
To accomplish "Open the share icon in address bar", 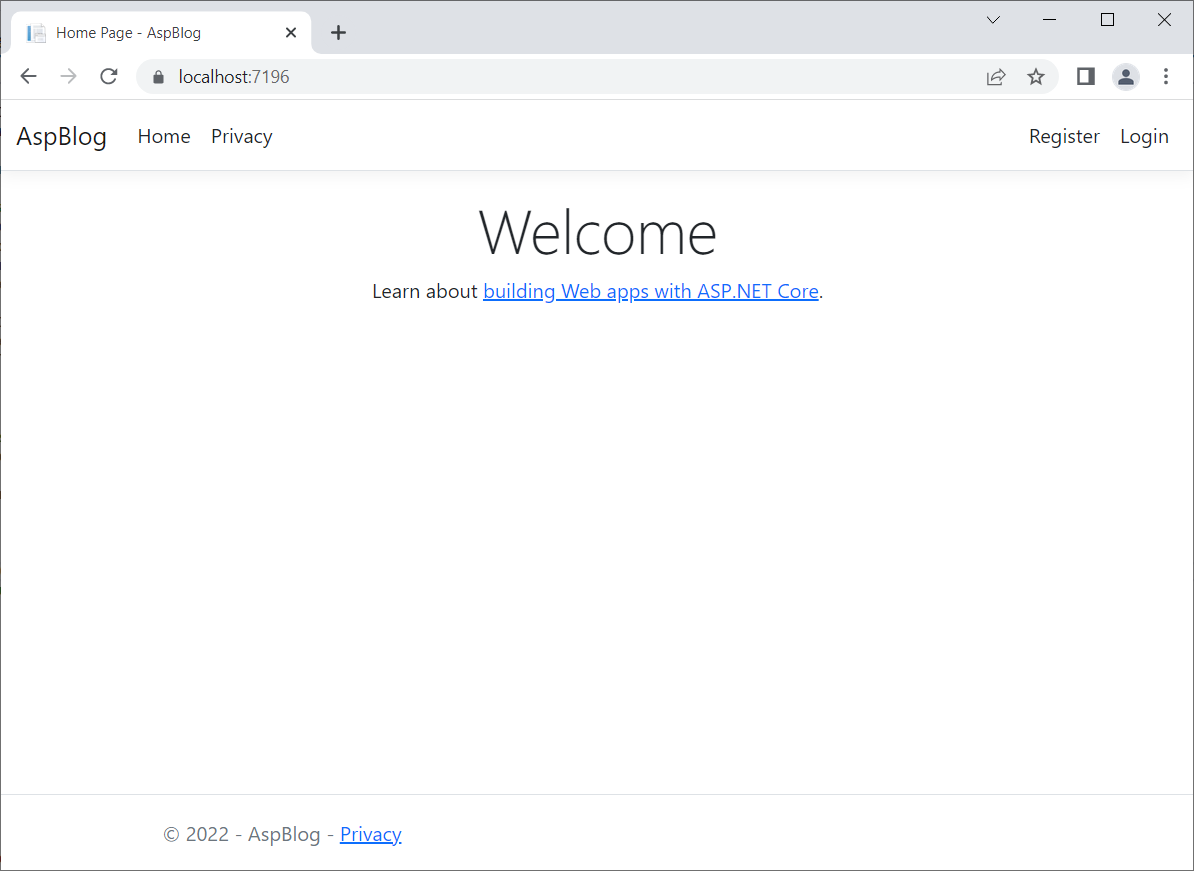I will coord(996,76).
